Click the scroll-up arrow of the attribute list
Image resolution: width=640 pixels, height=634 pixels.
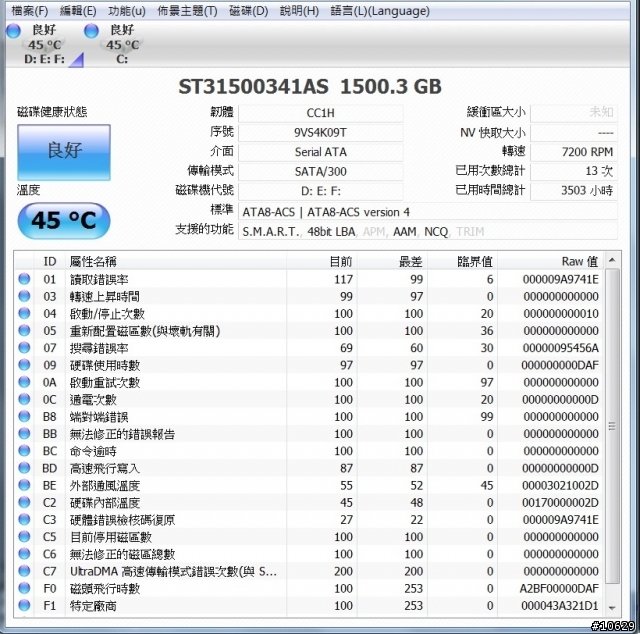pos(612,260)
